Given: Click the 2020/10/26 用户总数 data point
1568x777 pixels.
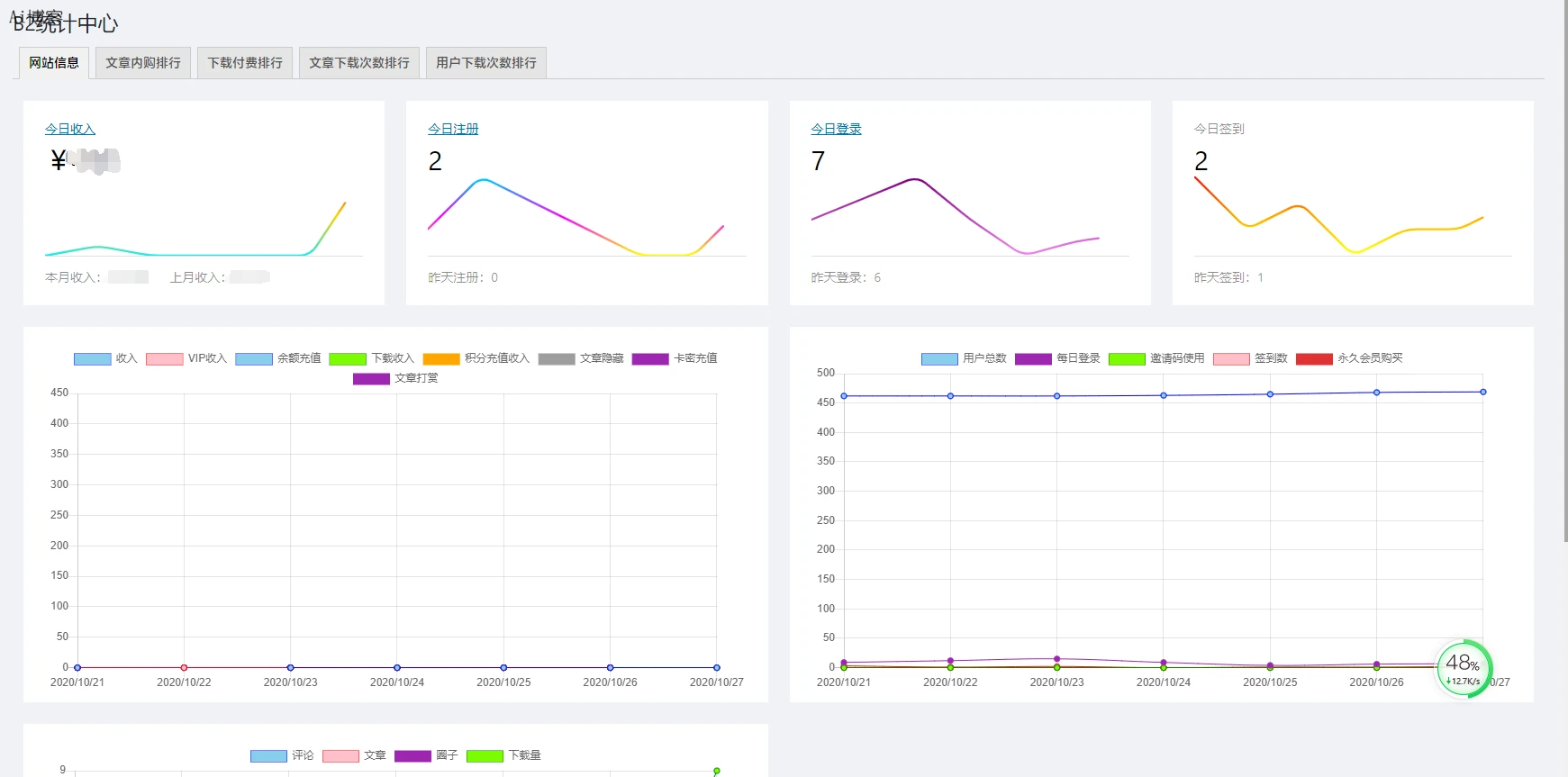Looking at the screenshot, I should coord(1376,393).
